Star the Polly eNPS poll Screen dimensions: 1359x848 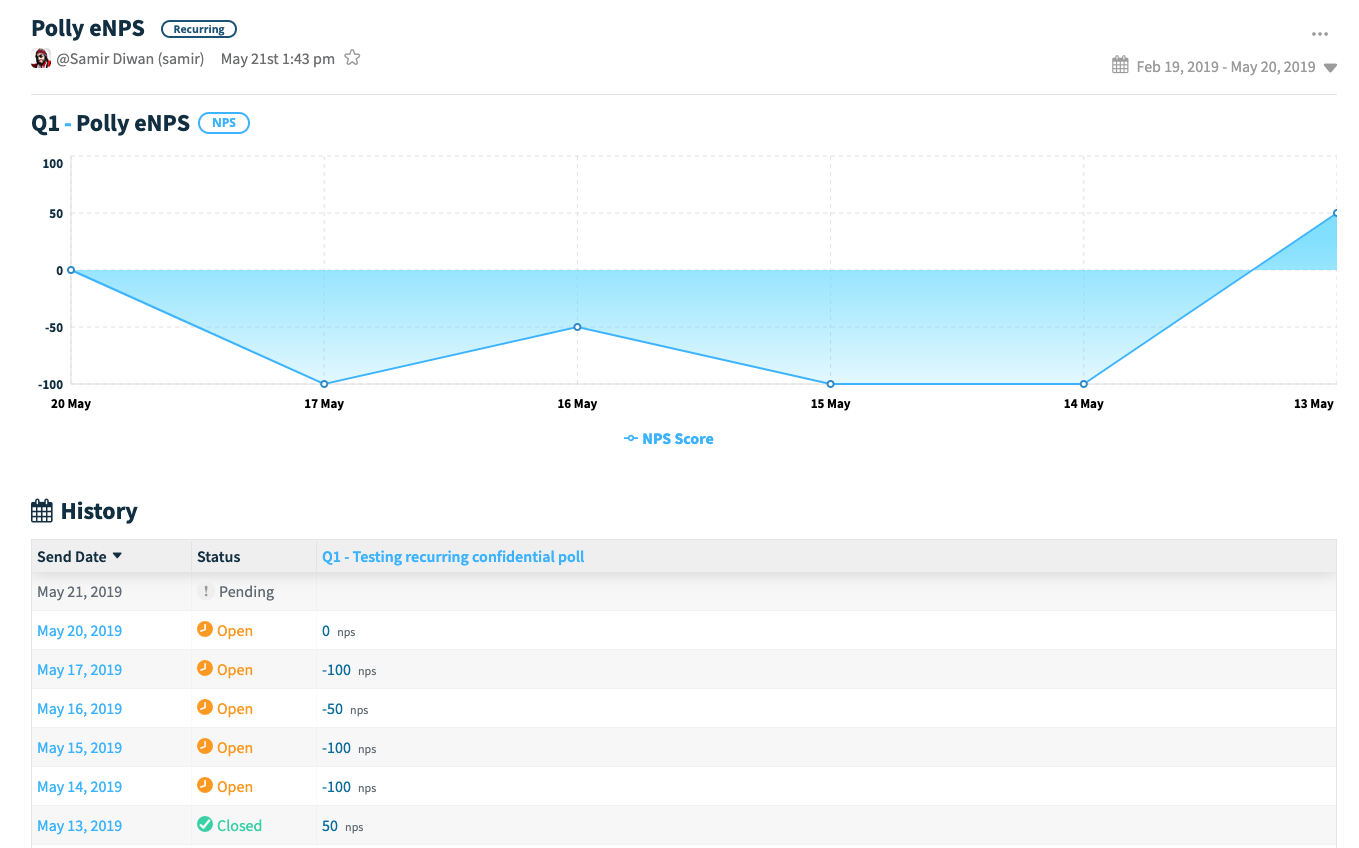(x=352, y=58)
